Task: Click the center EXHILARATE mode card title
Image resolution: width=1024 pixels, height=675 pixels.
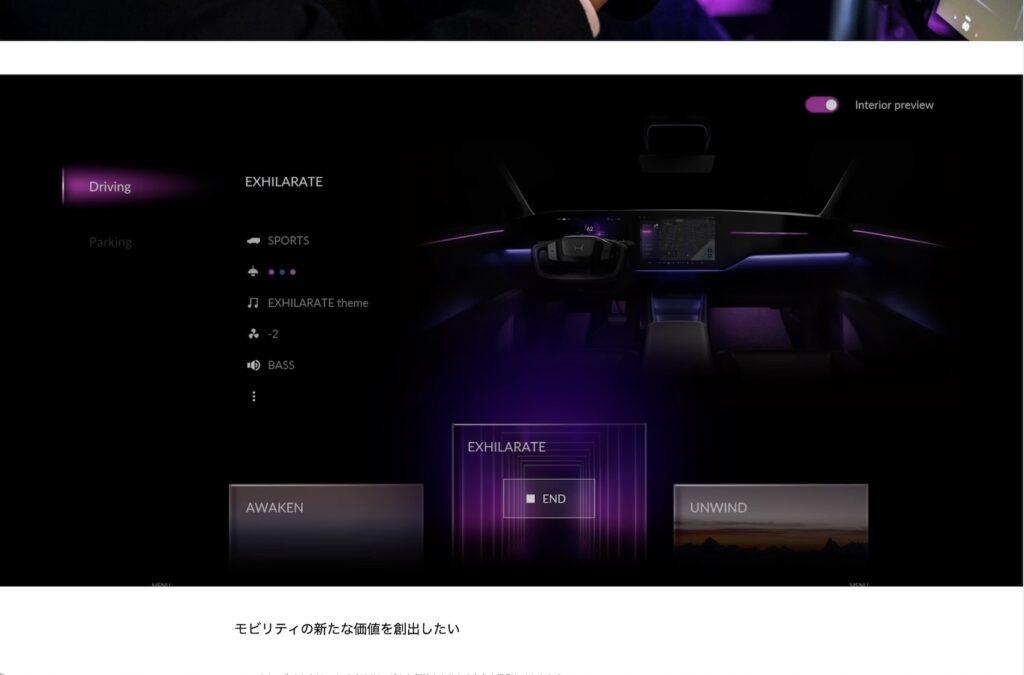Action: [507, 447]
